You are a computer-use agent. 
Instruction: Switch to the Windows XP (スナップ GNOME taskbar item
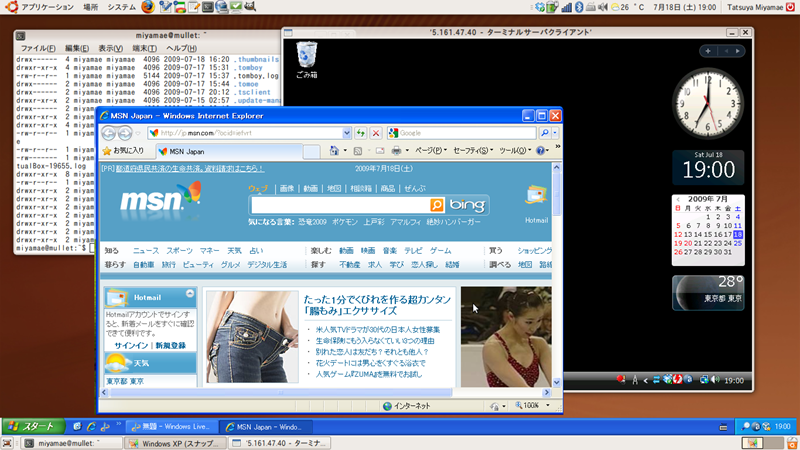click(x=175, y=443)
